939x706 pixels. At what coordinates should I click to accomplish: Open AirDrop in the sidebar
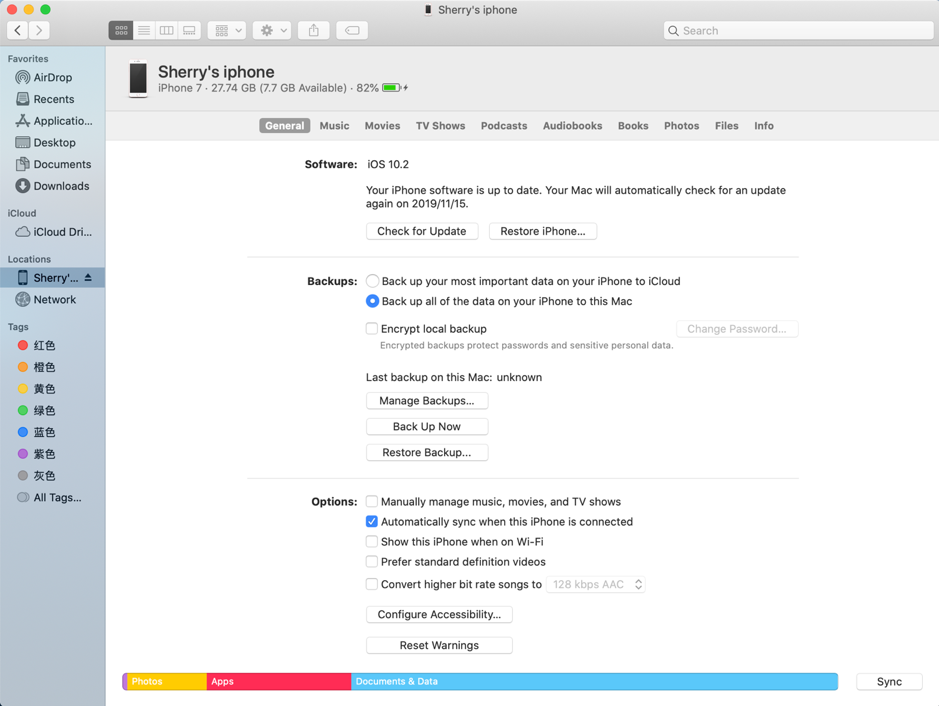(x=52, y=77)
